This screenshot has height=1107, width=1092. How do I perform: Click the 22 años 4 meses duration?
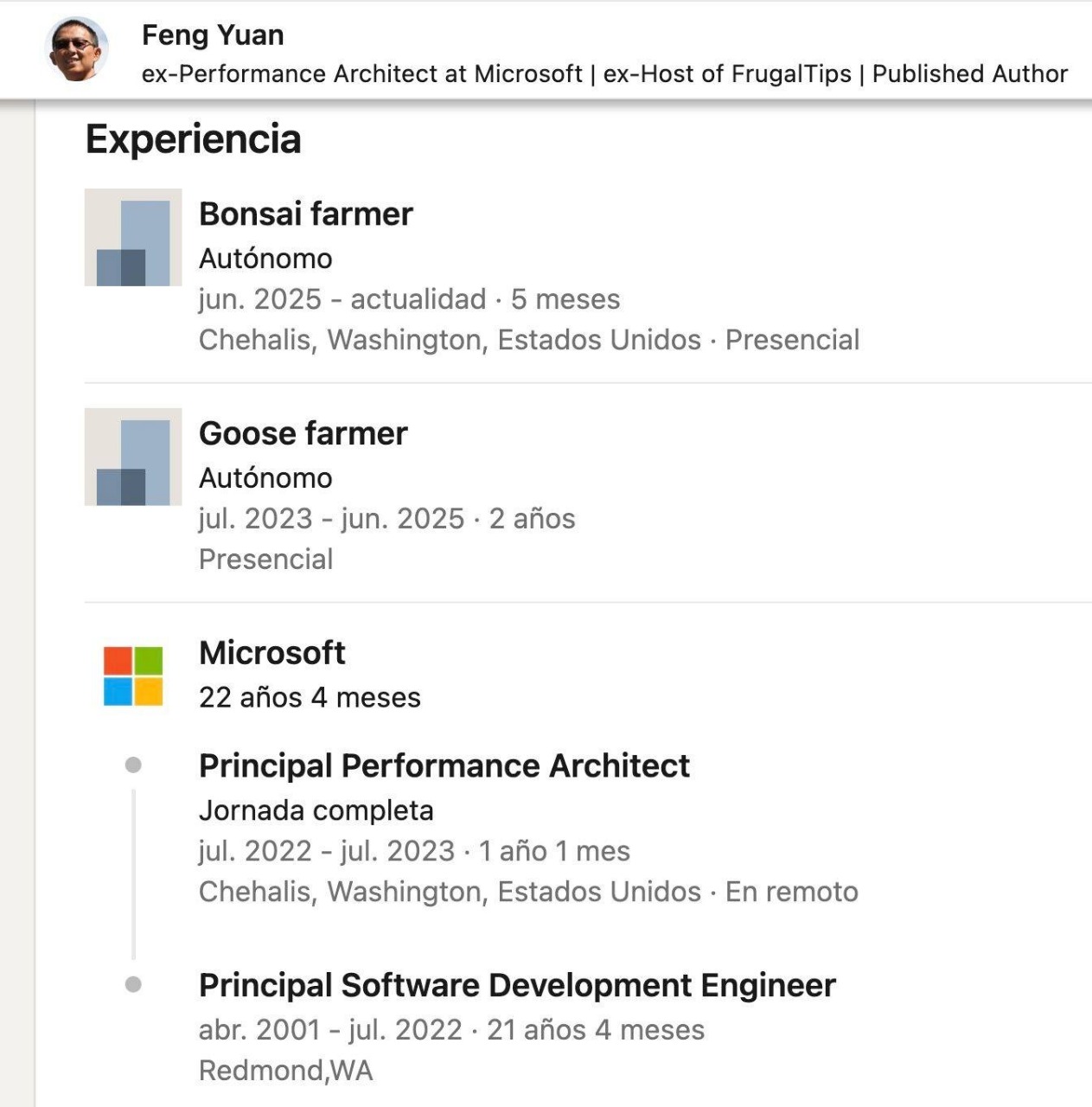tap(310, 698)
